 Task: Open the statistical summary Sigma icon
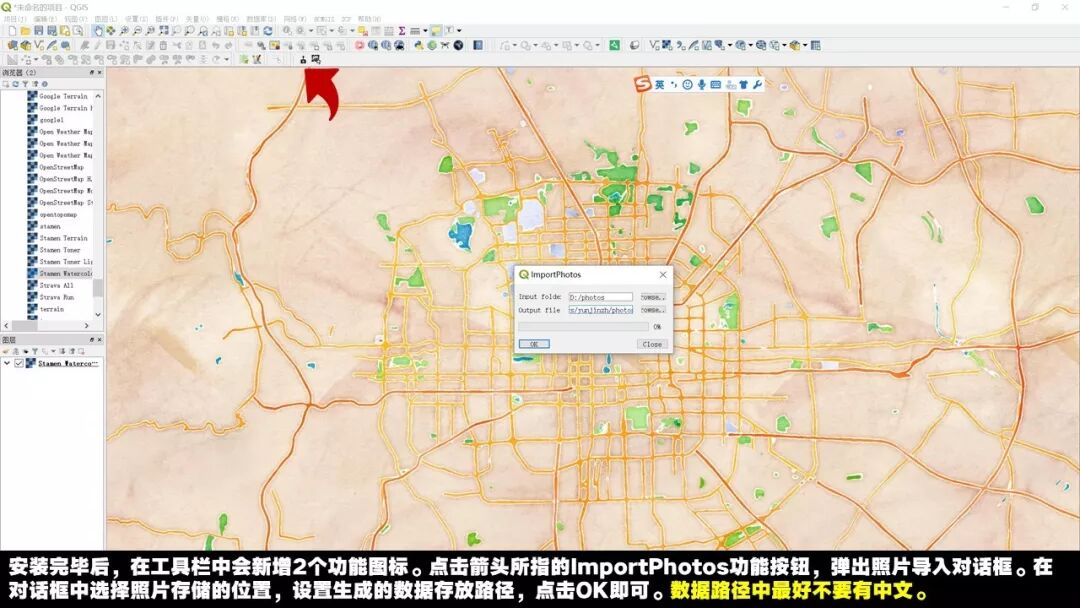click(x=402, y=30)
